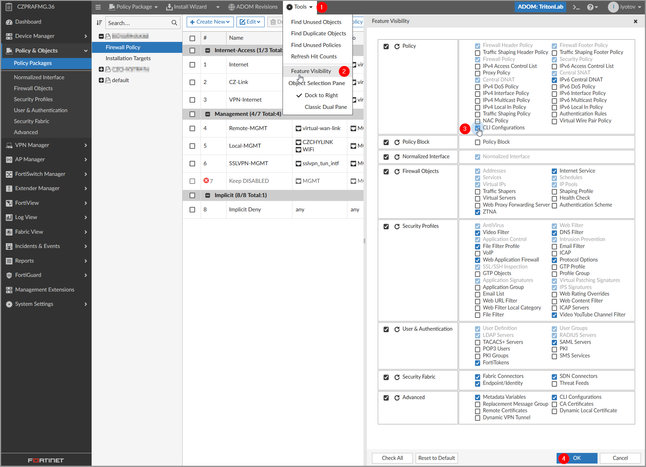Click the Device Manager sidebar icon
The width and height of the screenshot is (646, 467).
(9, 36)
